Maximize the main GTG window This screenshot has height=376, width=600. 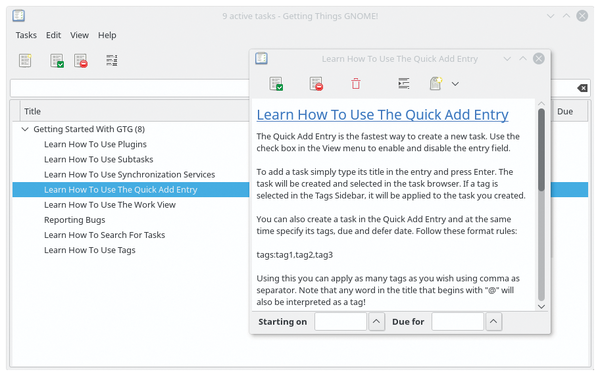pyautogui.click(x=566, y=16)
